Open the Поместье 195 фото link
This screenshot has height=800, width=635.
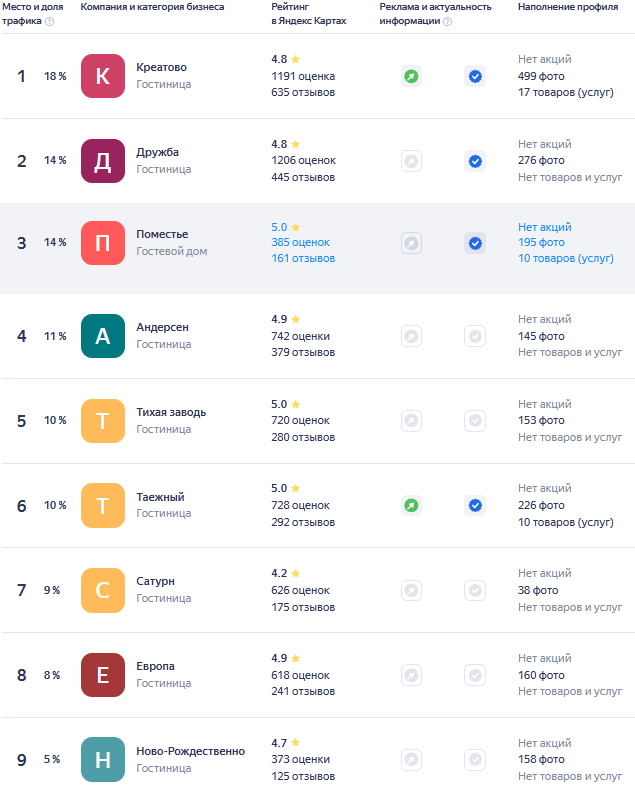coord(541,243)
